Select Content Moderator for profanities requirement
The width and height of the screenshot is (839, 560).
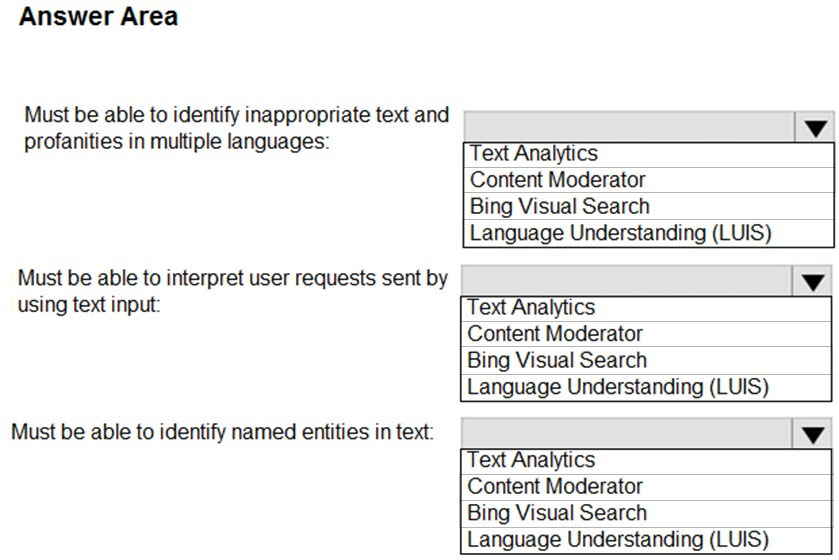(648, 180)
